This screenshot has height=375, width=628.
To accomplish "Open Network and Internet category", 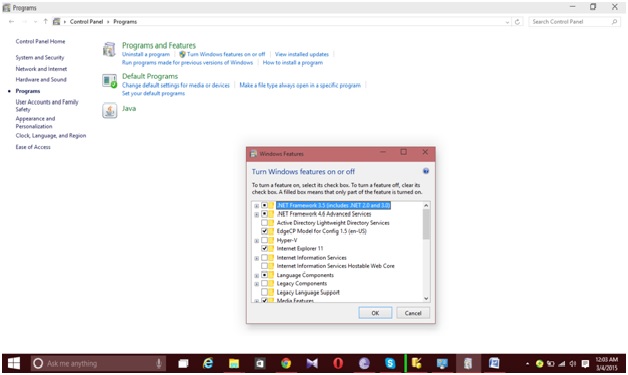I will tap(41, 69).
